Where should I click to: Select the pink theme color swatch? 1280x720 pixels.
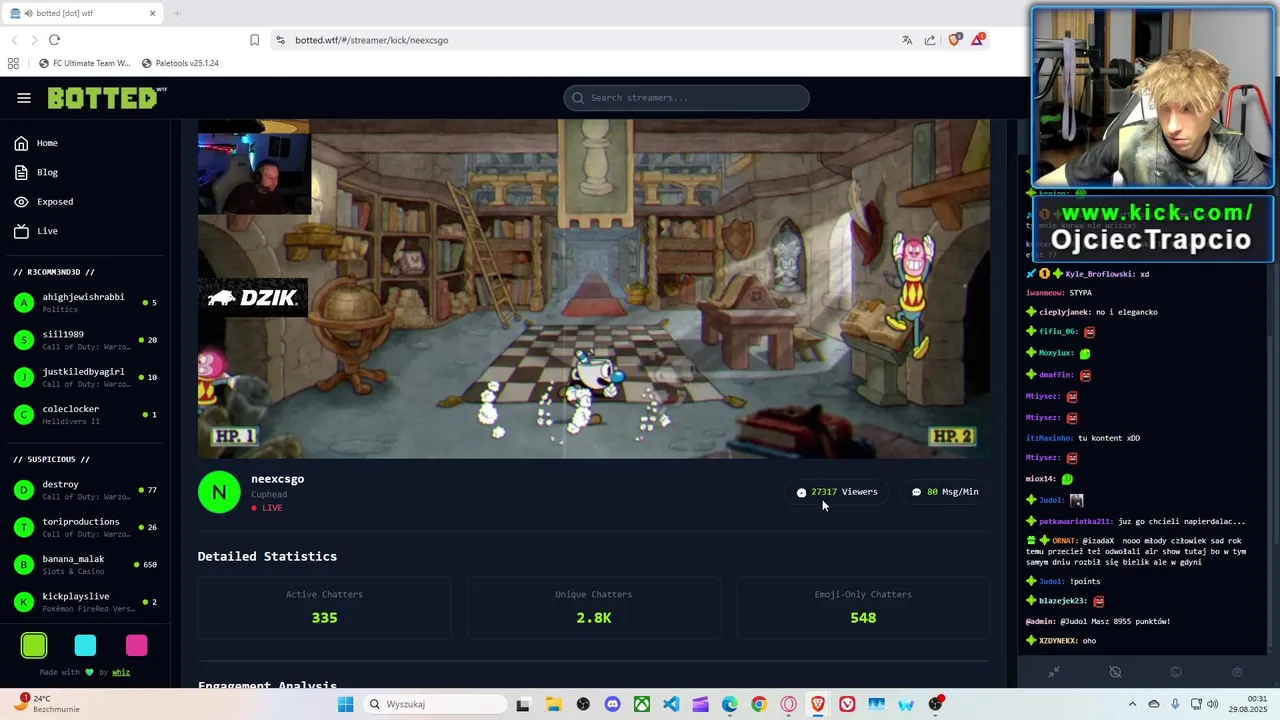137,646
